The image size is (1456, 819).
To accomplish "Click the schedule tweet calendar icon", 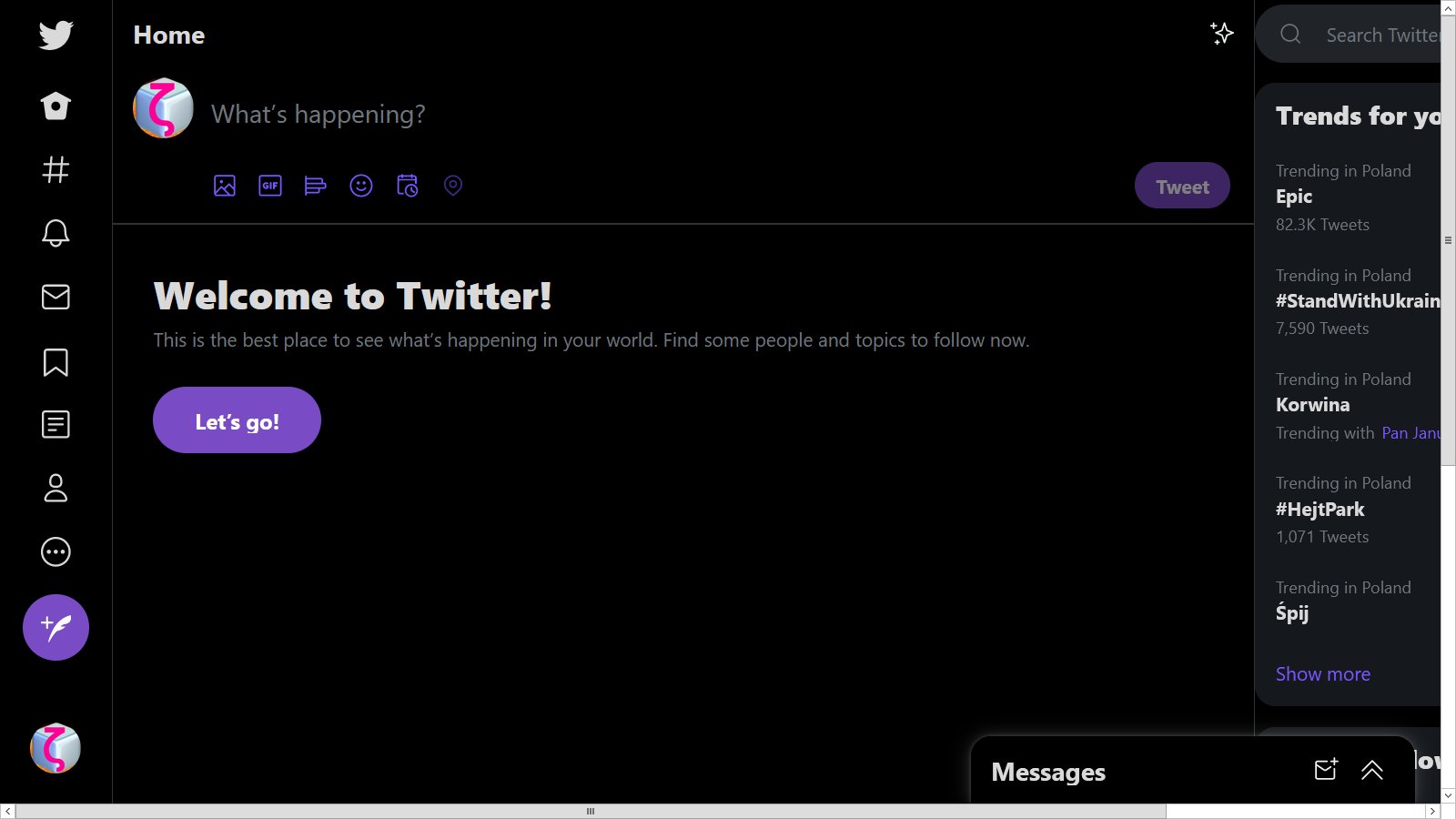I will click(x=407, y=186).
